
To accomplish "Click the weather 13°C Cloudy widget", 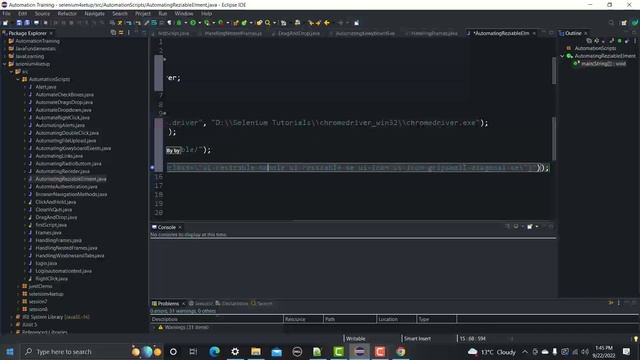I will click(x=492, y=352).
